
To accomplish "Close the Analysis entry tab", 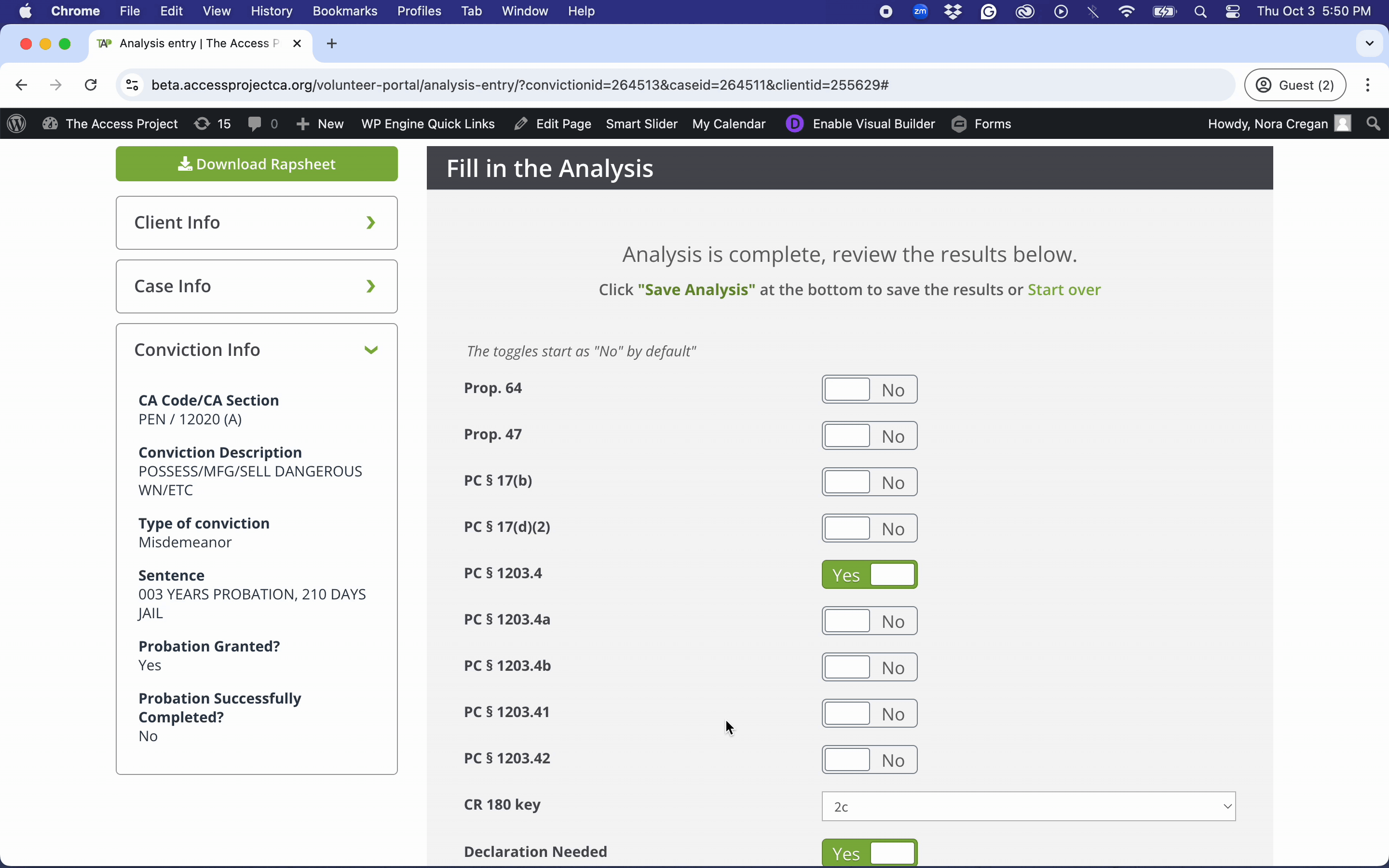I will coord(297,43).
